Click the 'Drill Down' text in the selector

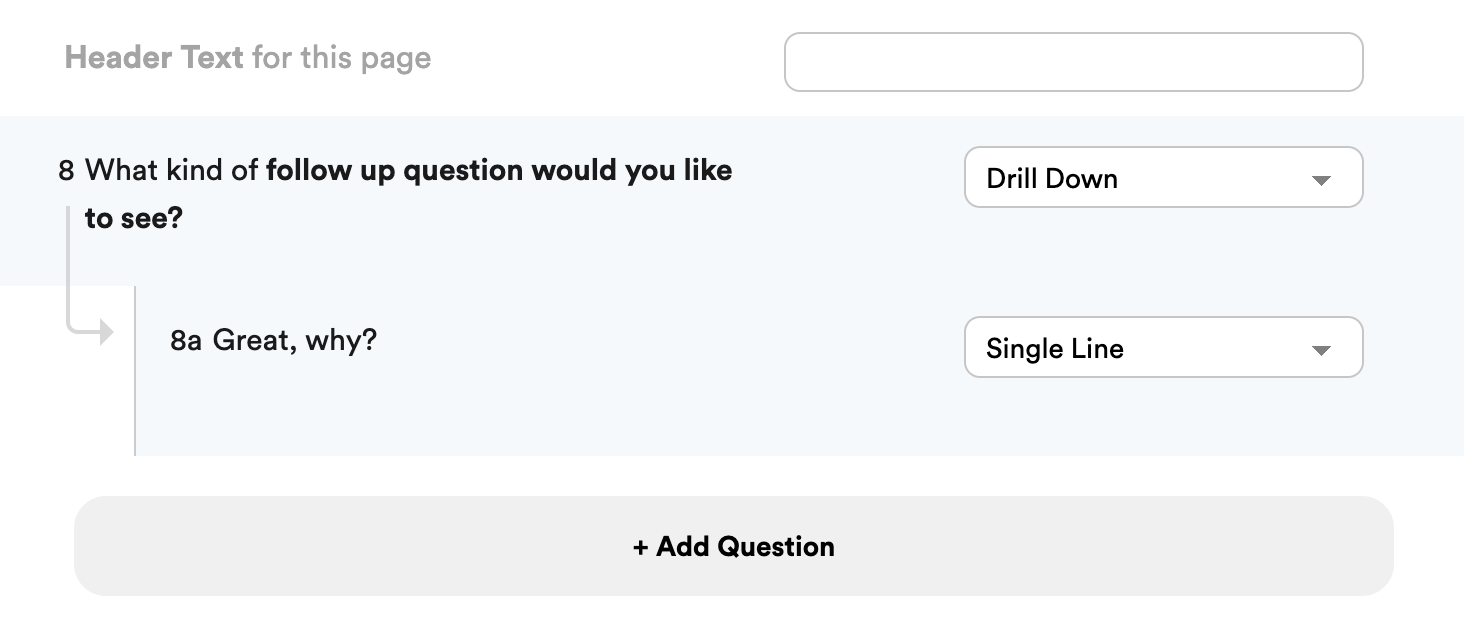click(1052, 179)
